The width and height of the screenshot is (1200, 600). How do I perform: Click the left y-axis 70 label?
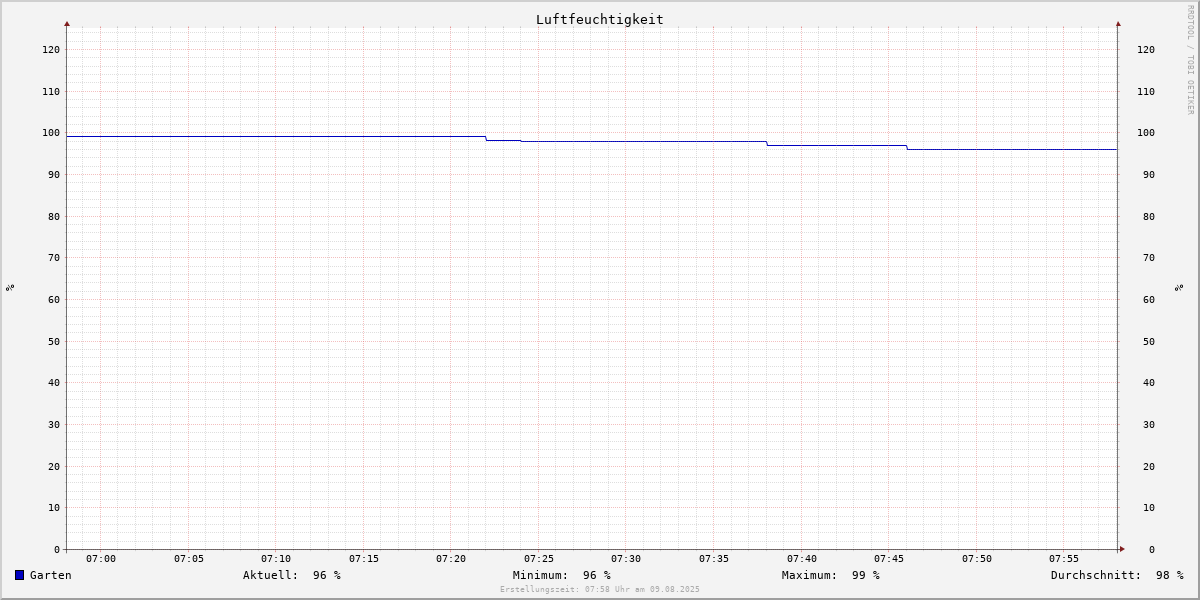(54, 258)
